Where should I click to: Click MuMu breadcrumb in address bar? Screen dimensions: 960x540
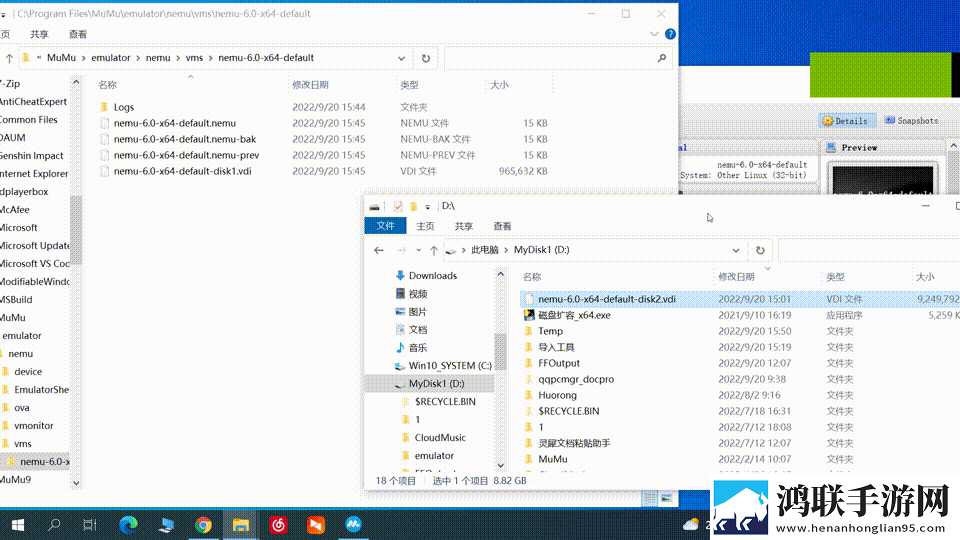pyautogui.click(x=61, y=58)
